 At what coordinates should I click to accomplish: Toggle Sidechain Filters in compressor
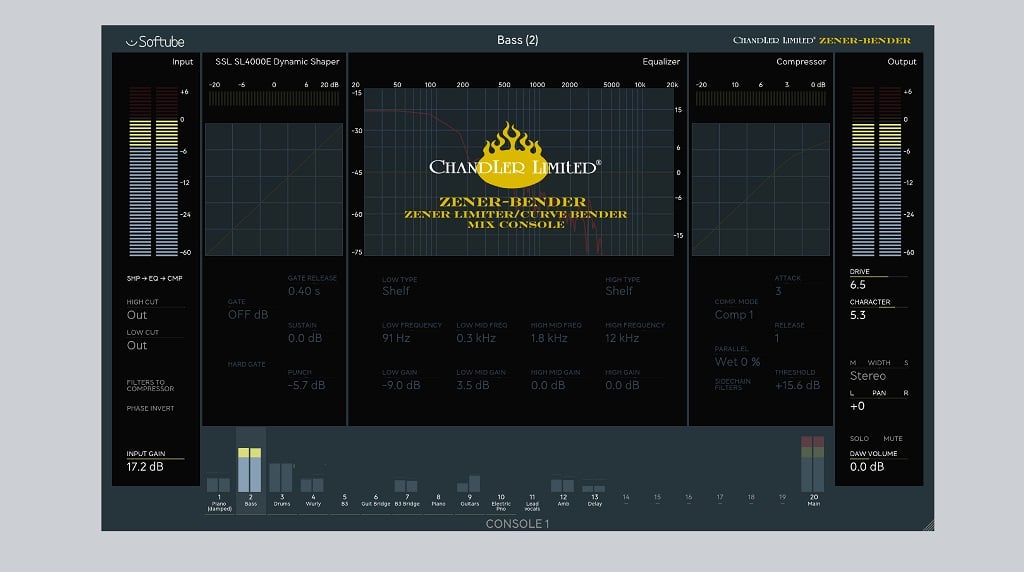tap(732, 385)
